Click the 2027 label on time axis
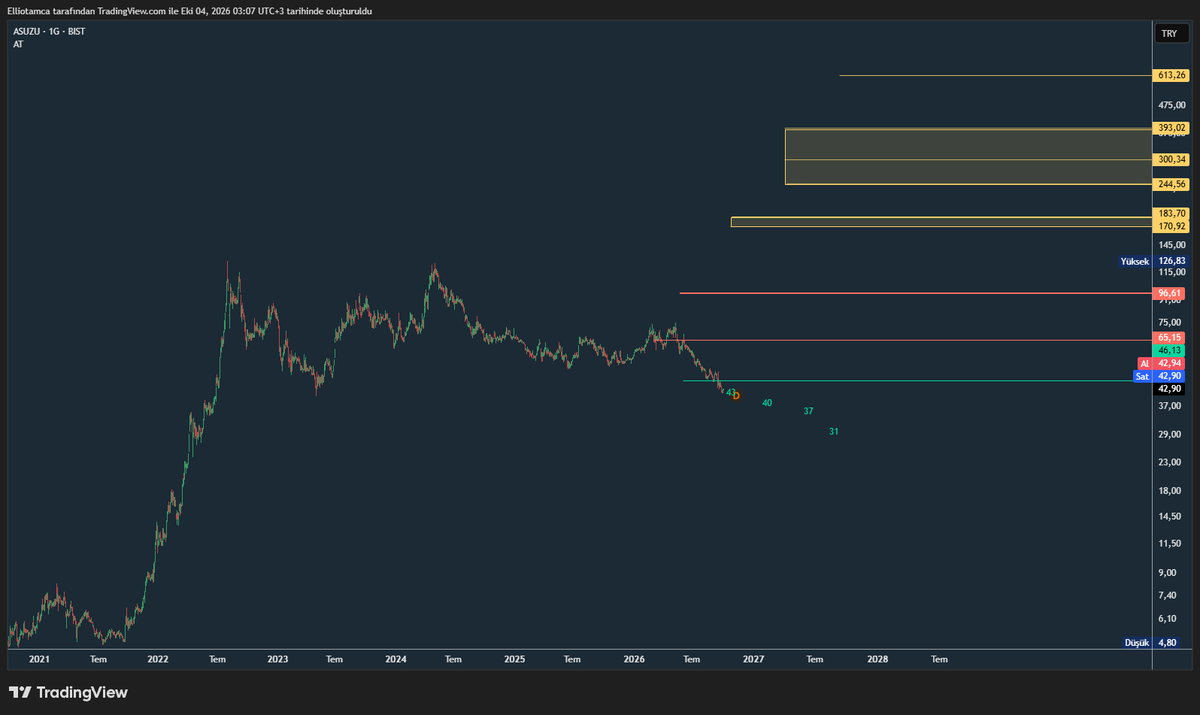Image resolution: width=1200 pixels, height=715 pixels. click(x=754, y=660)
